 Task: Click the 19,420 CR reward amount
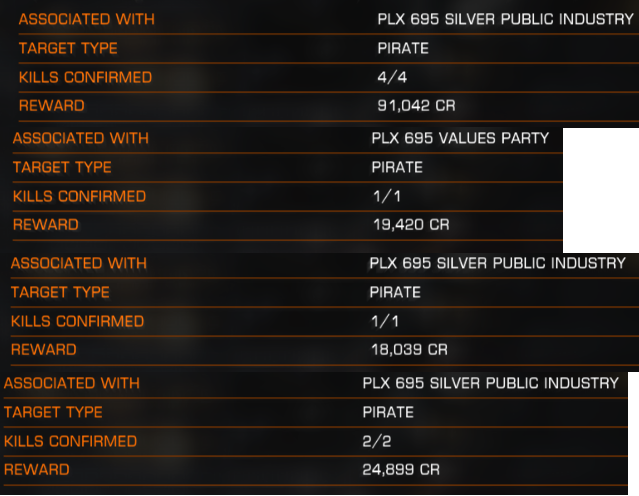pyautogui.click(x=411, y=225)
